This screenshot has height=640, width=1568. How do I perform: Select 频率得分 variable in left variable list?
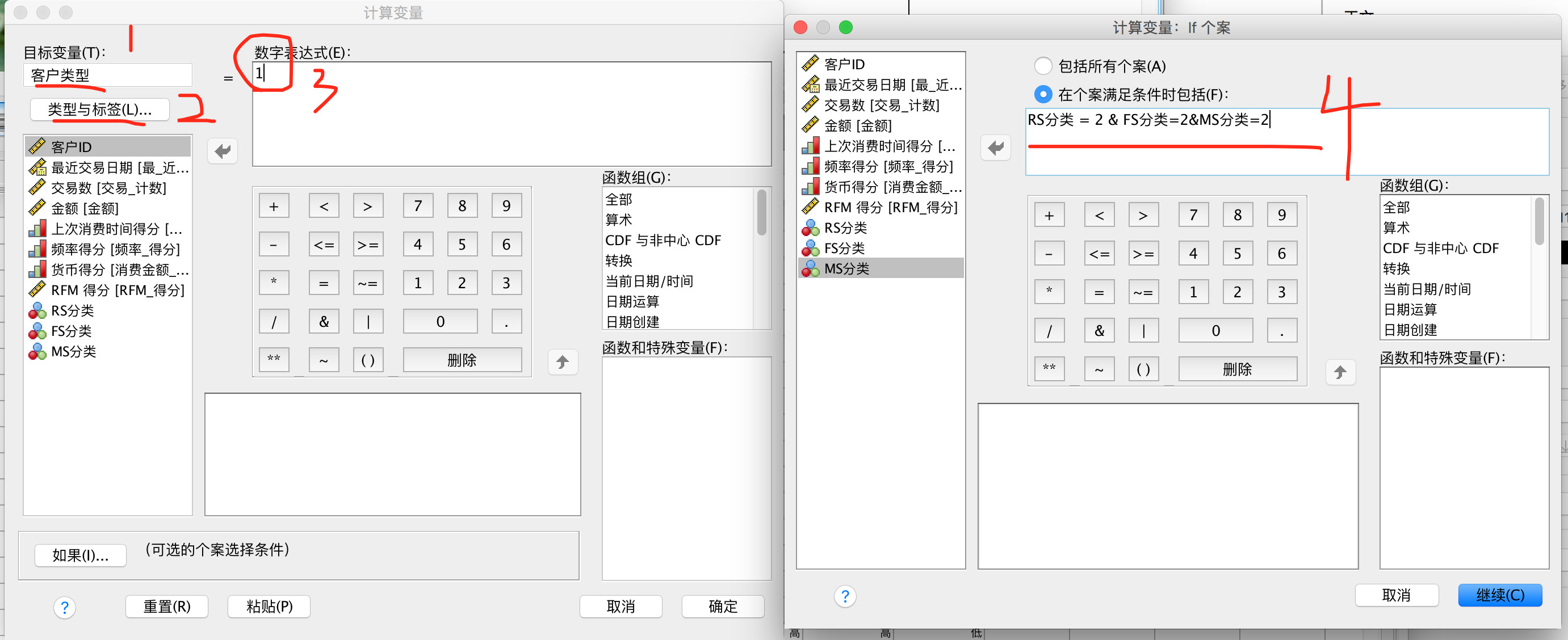pos(115,249)
